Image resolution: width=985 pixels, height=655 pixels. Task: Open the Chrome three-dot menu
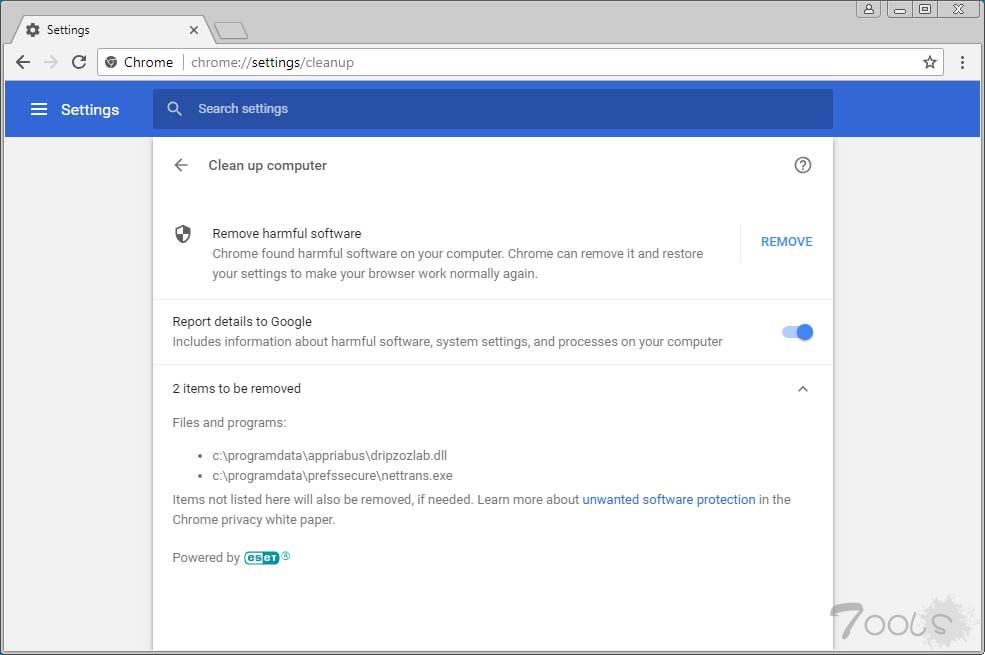(962, 62)
